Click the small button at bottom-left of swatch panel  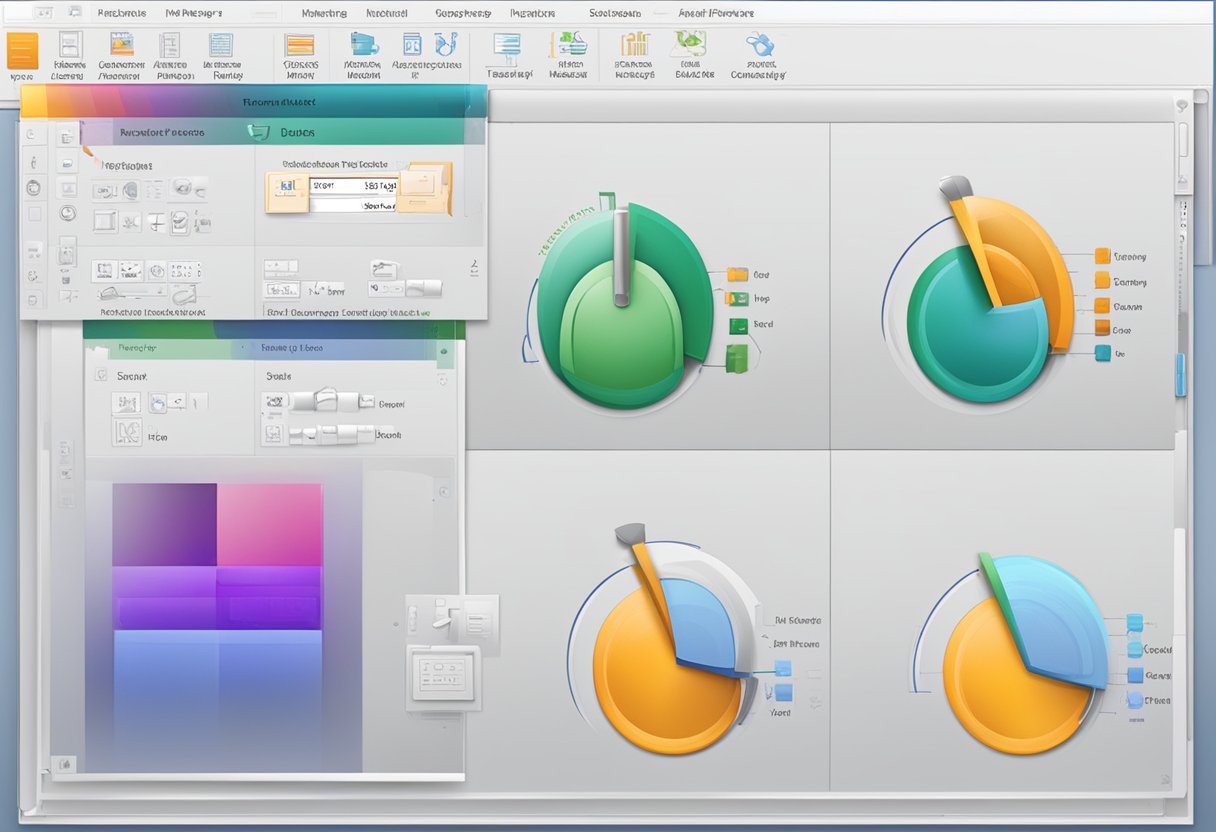click(x=65, y=764)
